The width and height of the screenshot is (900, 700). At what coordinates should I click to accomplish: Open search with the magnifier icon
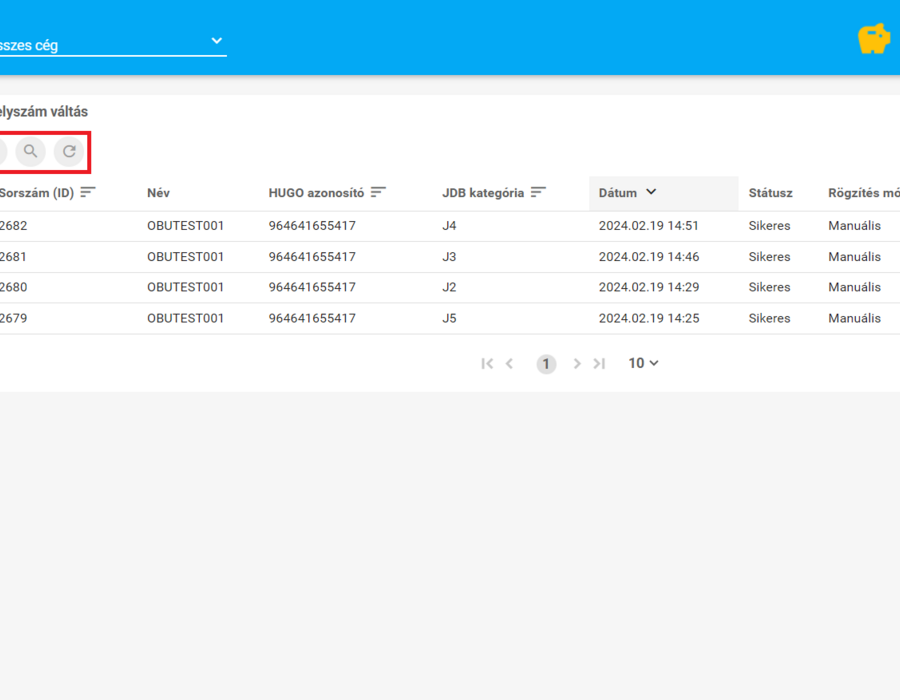point(30,151)
